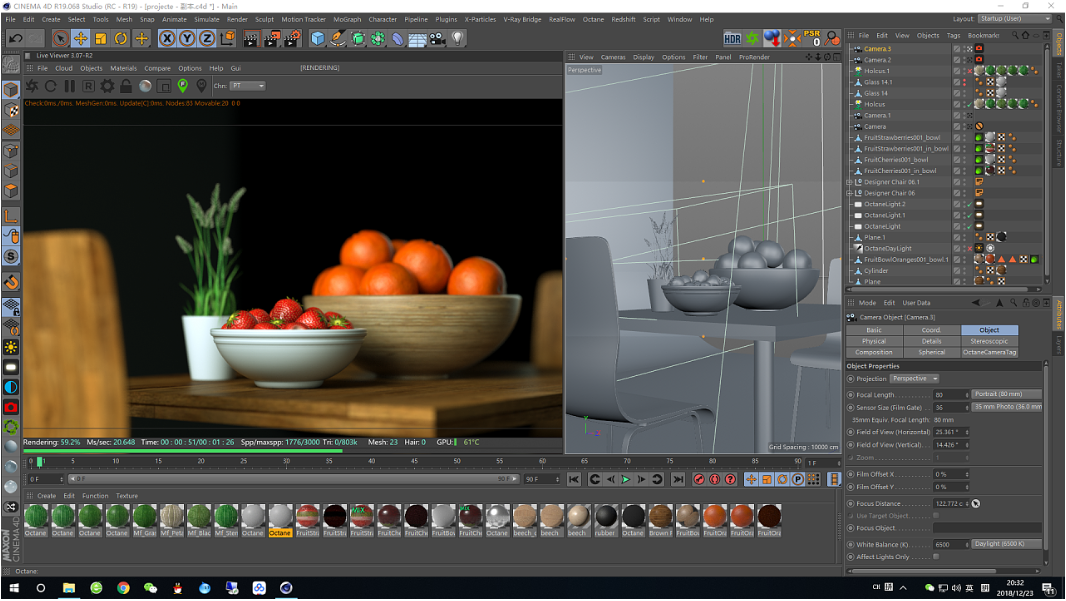Toggle the X axis lock
Image resolution: width=1066 pixels, height=601 pixels.
pyautogui.click(x=167, y=39)
